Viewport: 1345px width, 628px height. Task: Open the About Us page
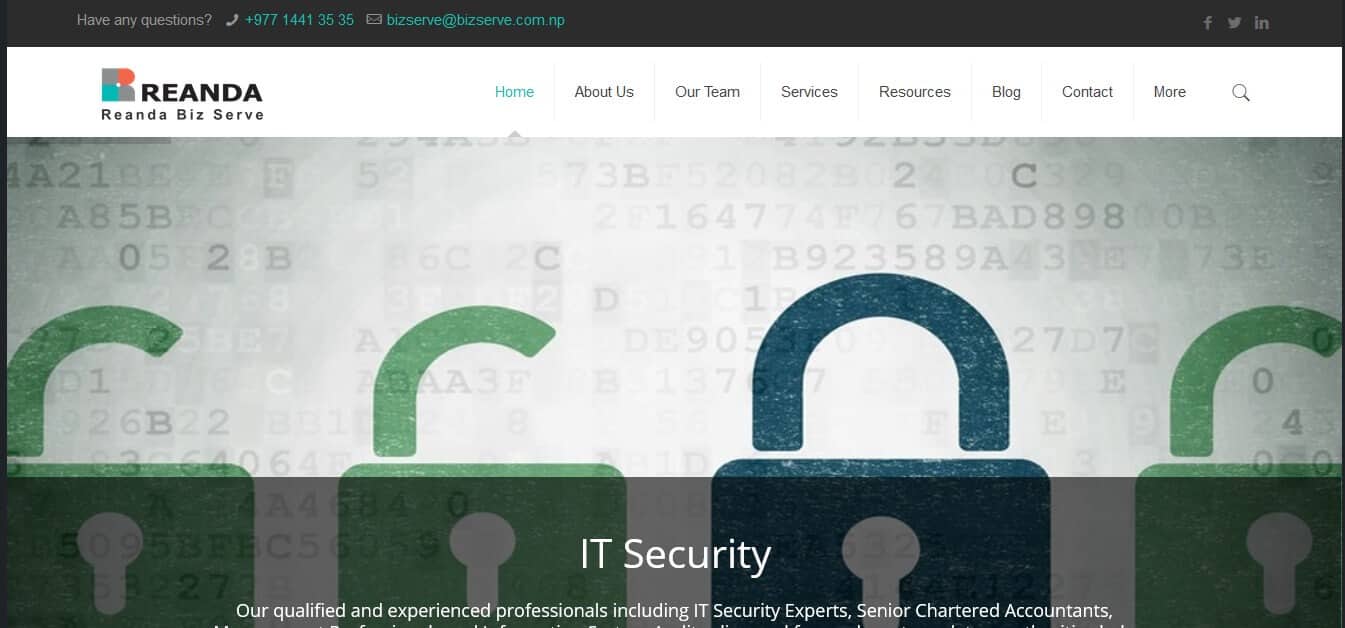click(x=604, y=92)
